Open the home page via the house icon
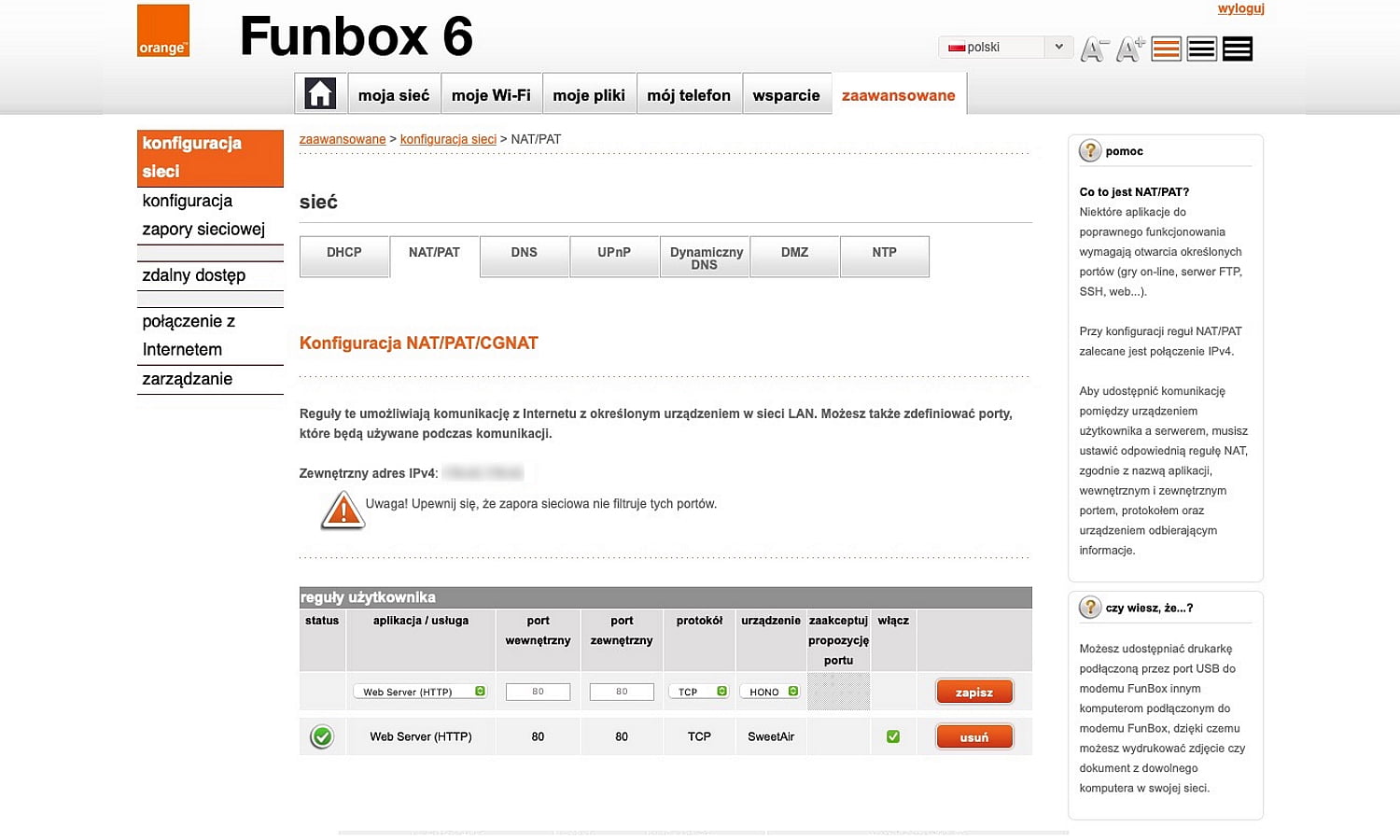Viewport: 1400px width, 840px height. pyautogui.click(x=319, y=93)
